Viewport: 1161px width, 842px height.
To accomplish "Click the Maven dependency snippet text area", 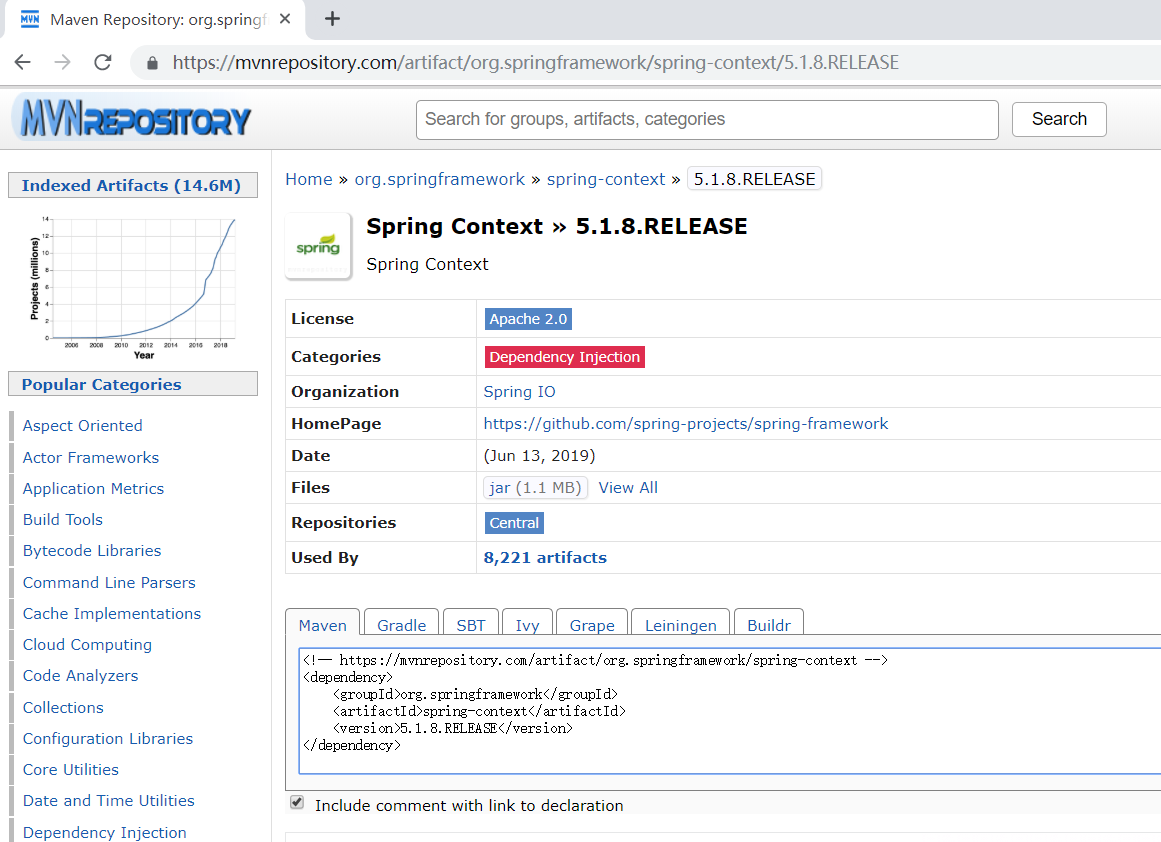I will [729, 711].
